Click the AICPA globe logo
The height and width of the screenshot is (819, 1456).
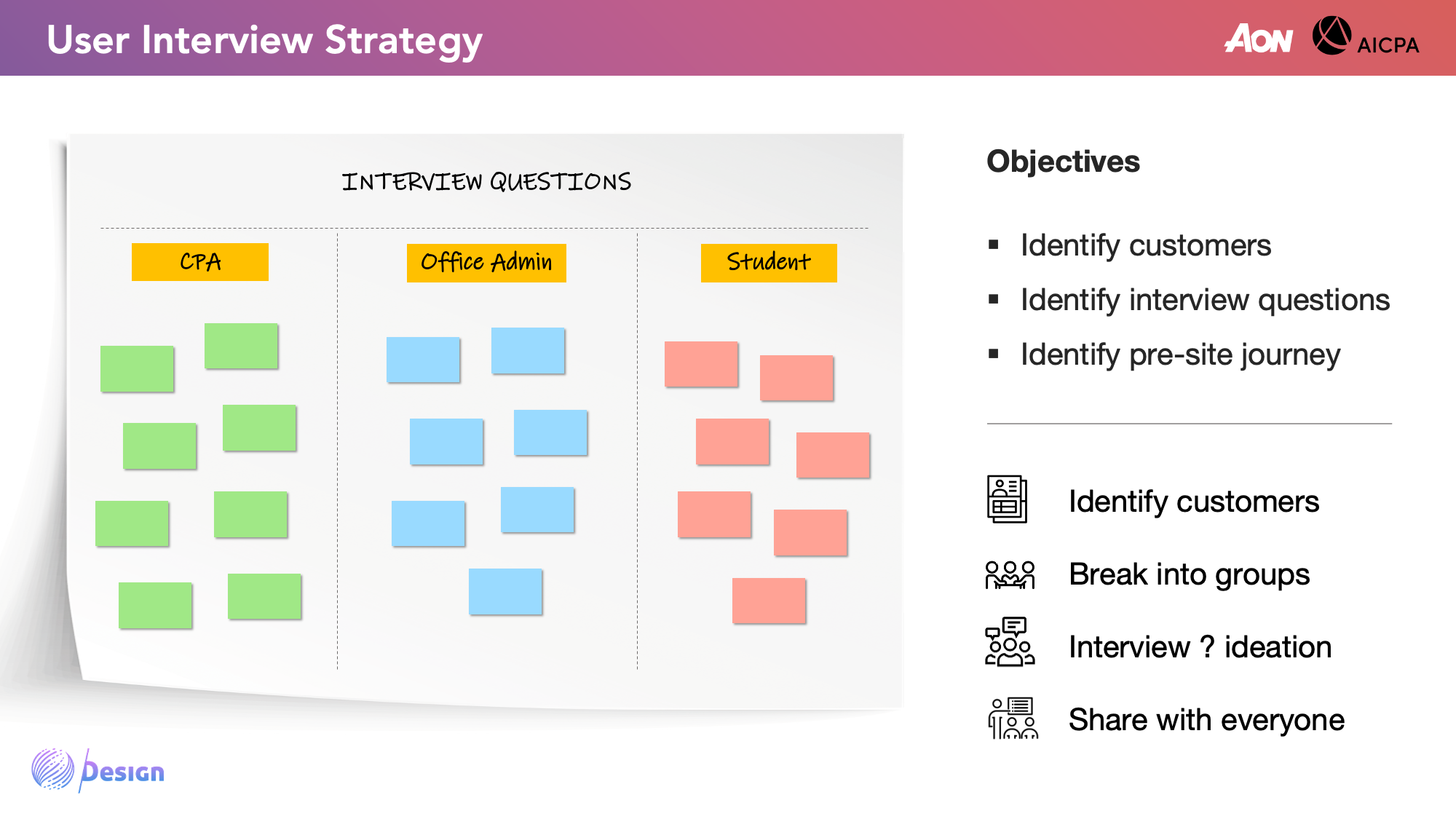1332,36
